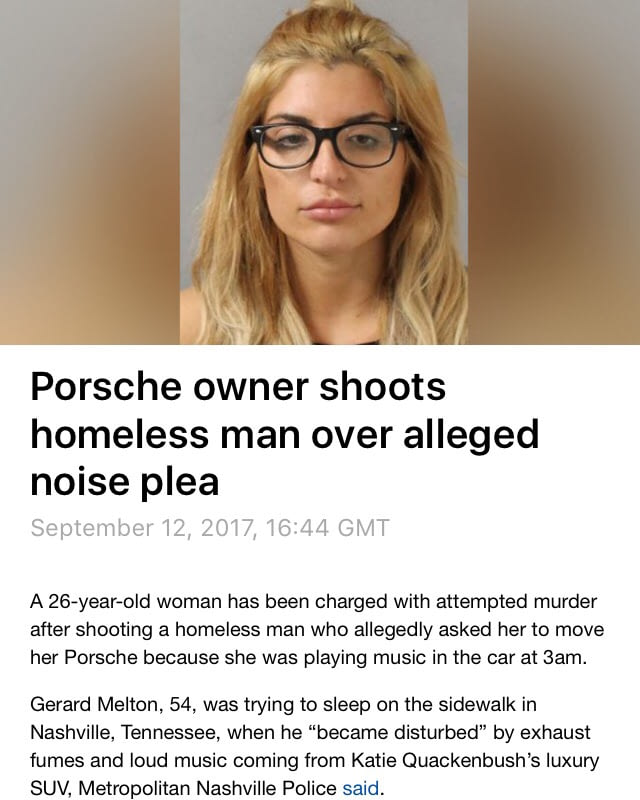Click the "September 12, 2017" date text
640x800 pixels.
click(x=142, y=528)
